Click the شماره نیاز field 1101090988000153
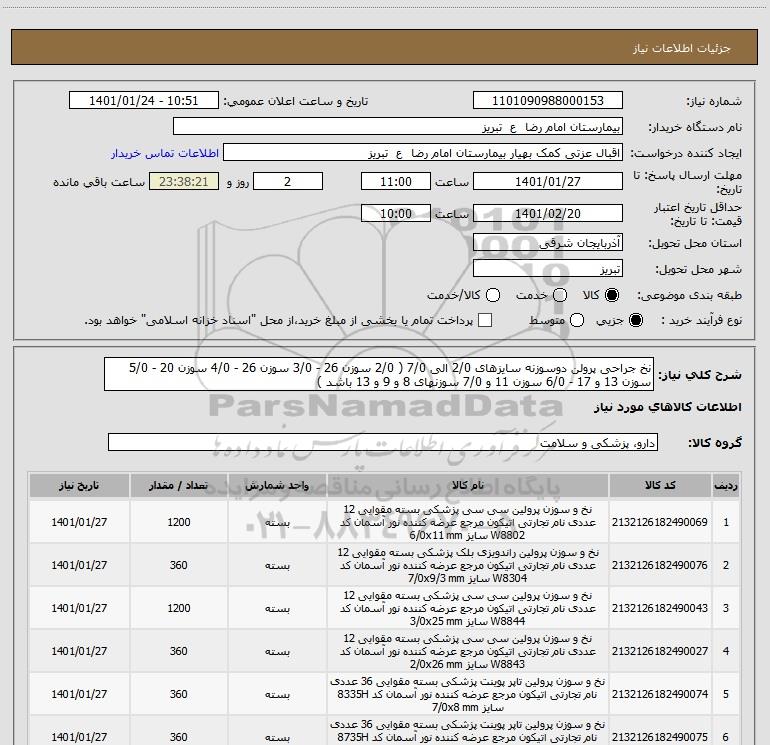Viewport: 770px width, 745px height. [x=548, y=101]
